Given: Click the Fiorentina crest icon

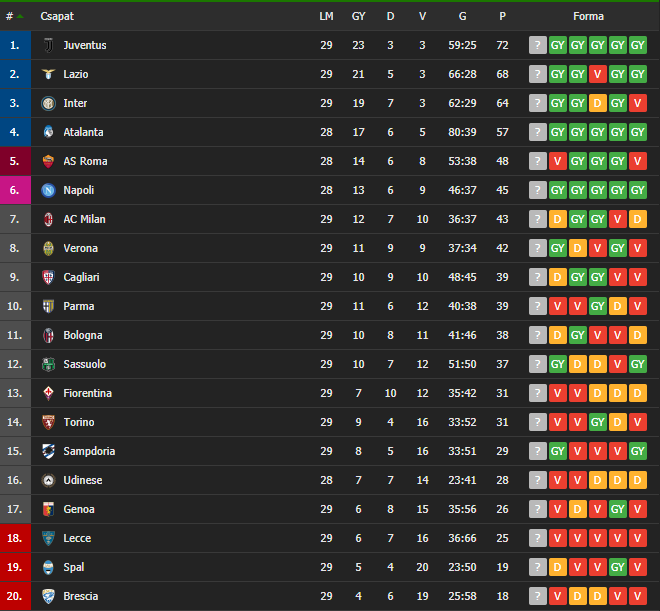Looking at the screenshot, I should click(x=48, y=393).
